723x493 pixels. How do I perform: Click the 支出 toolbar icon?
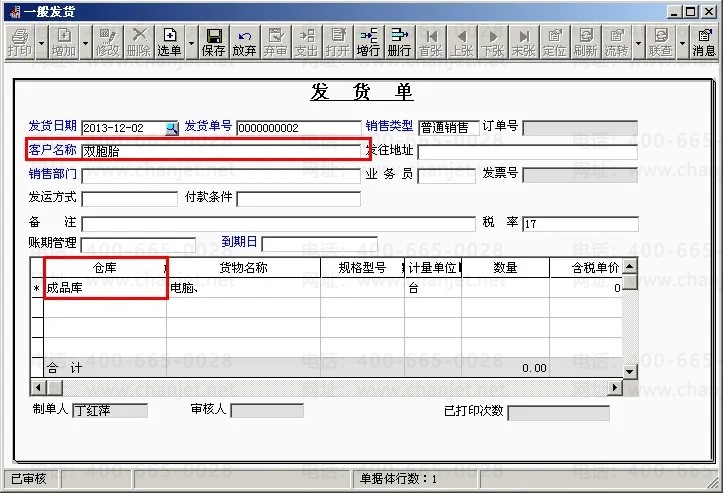(x=306, y=42)
